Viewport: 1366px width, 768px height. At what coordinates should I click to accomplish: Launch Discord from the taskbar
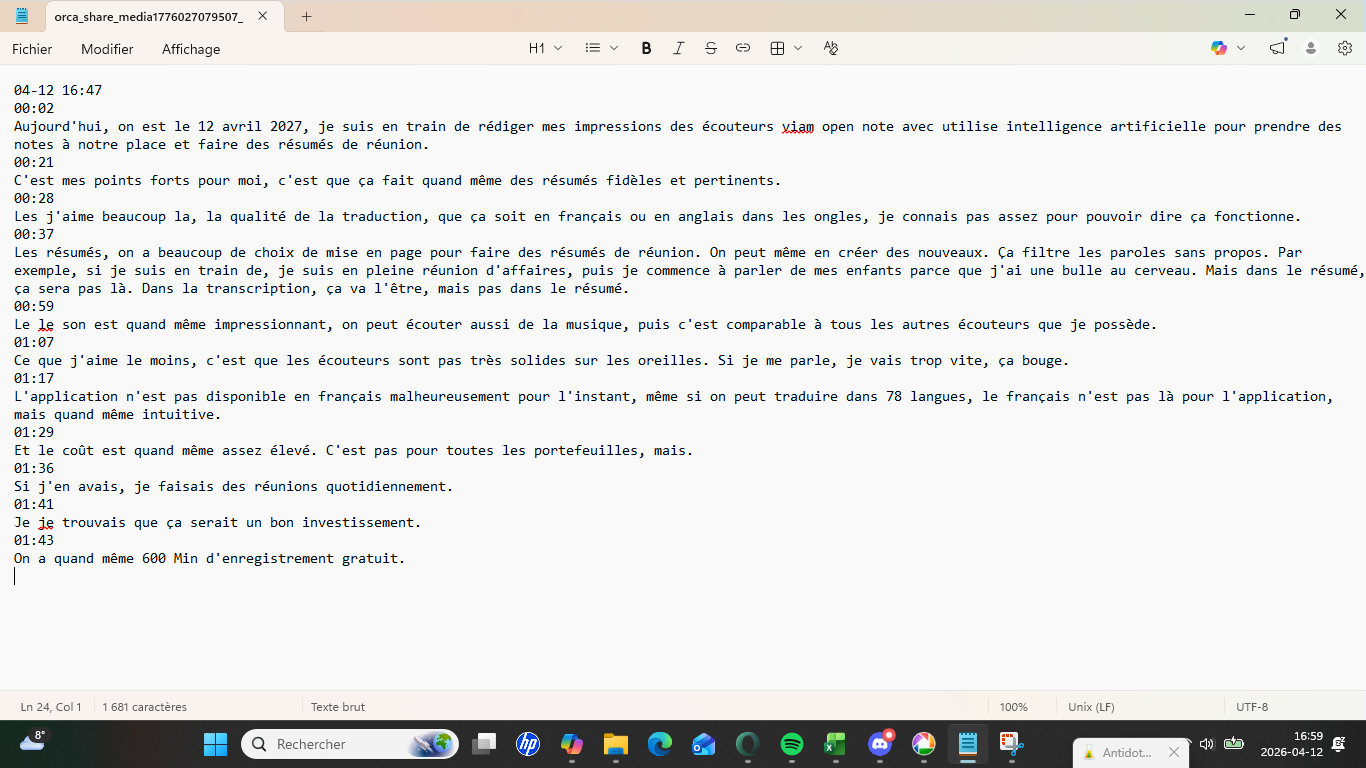coord(880,744)
